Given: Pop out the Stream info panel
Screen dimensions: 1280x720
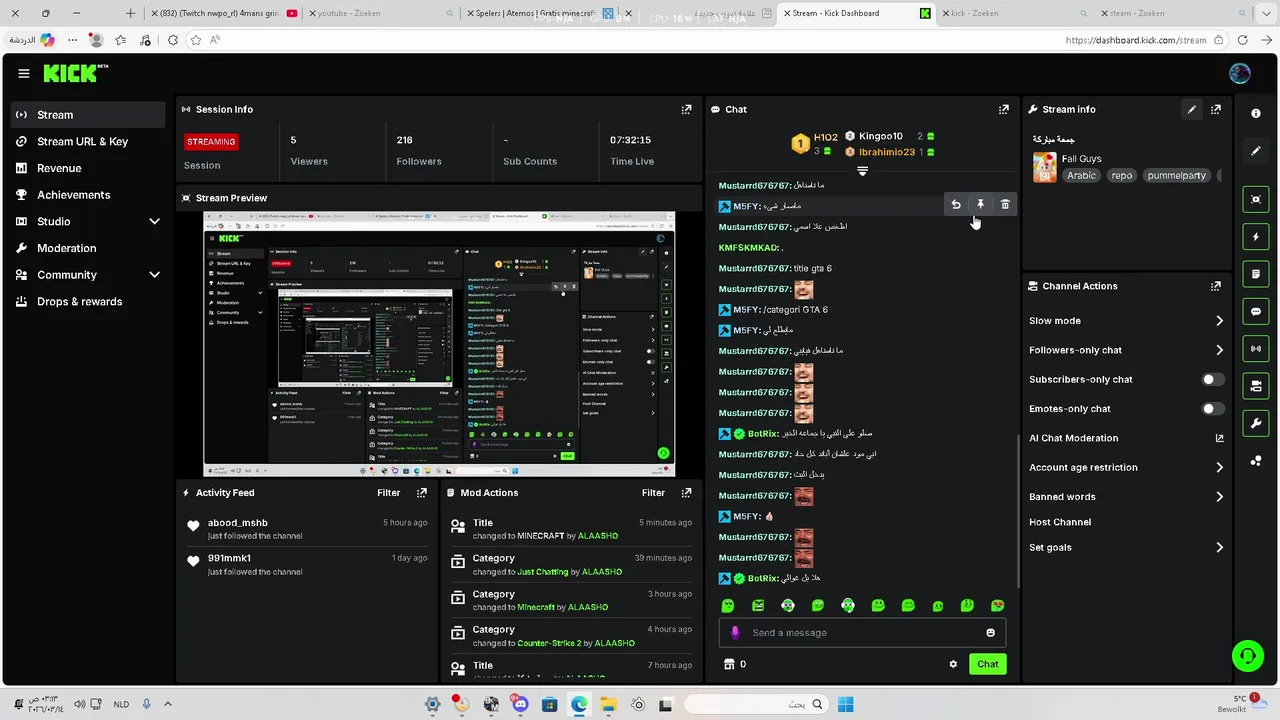Looking at the screenshot, I should [1216, 109].
